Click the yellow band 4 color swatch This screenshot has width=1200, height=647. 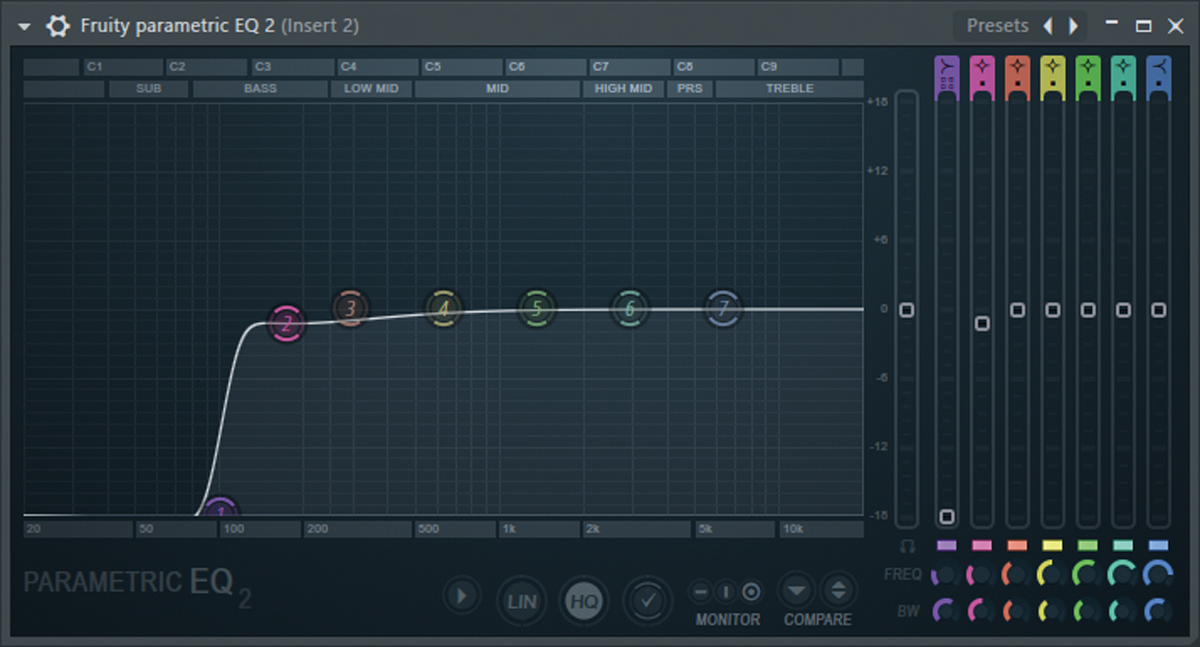[x=1052, y=546]
